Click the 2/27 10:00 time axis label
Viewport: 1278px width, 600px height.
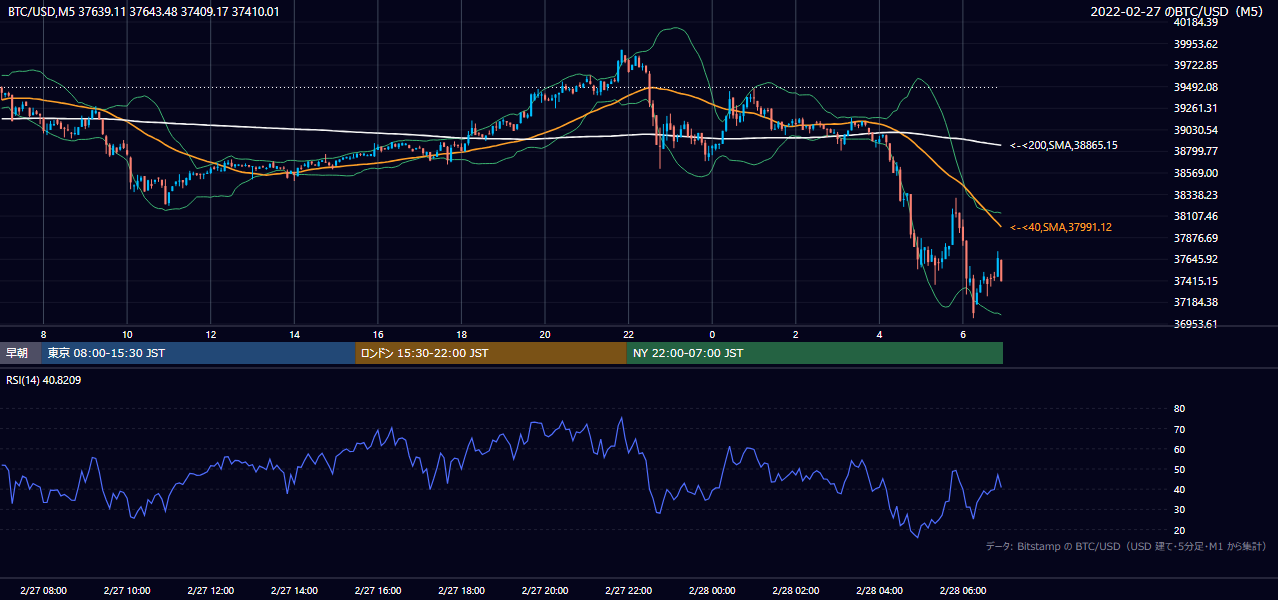coord(126,590)
